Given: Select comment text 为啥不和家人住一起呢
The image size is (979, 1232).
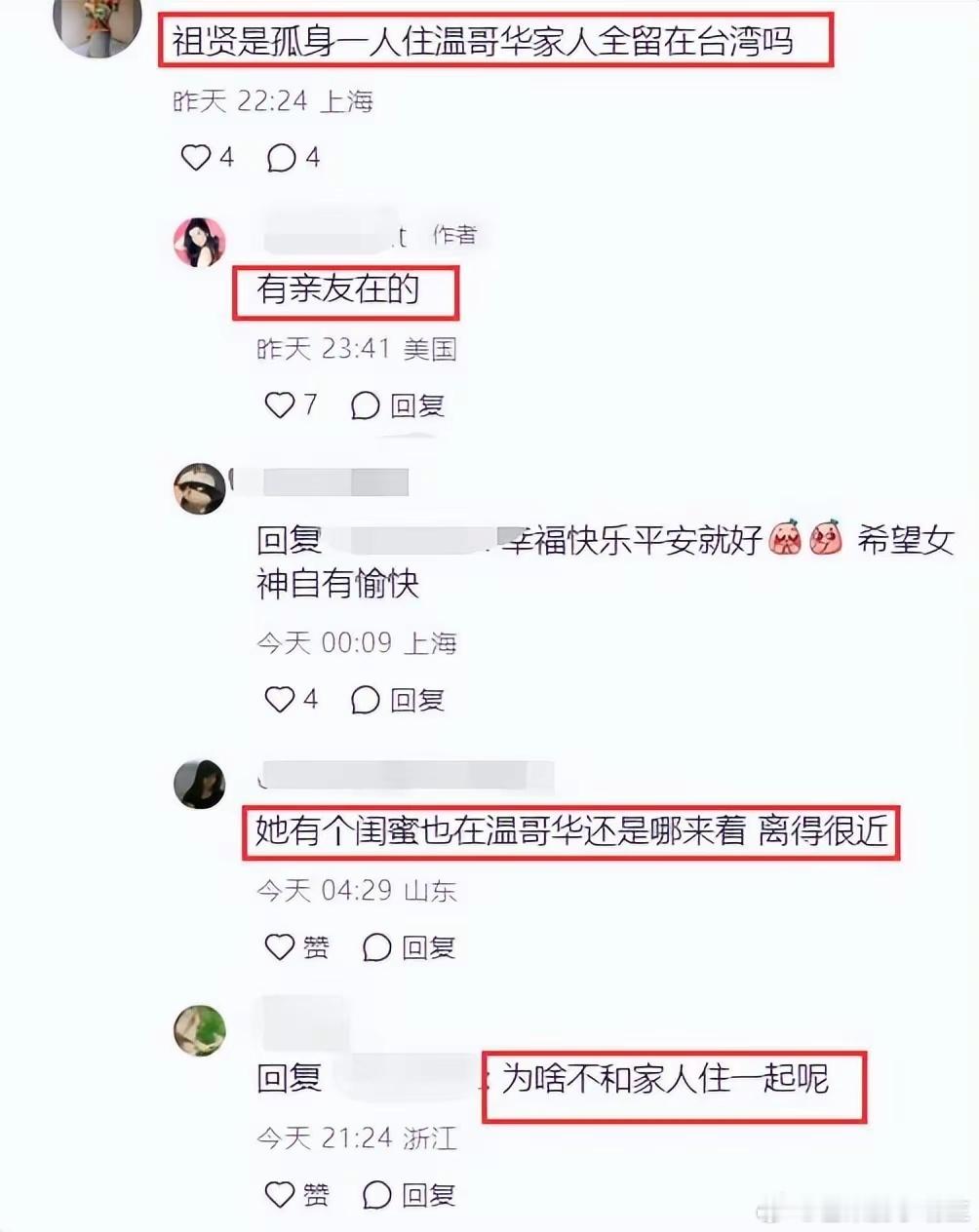Looking at the screenshot, I should 665,1079.
